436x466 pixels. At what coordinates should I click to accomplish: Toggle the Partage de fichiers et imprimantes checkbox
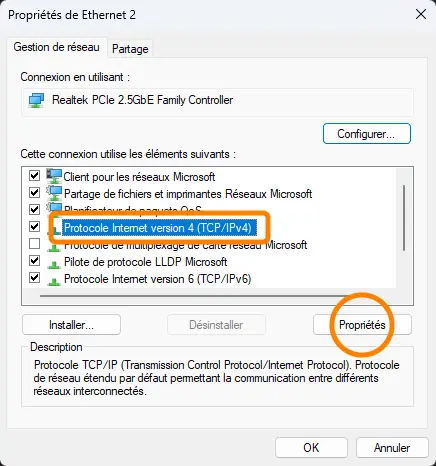[35, 193]
